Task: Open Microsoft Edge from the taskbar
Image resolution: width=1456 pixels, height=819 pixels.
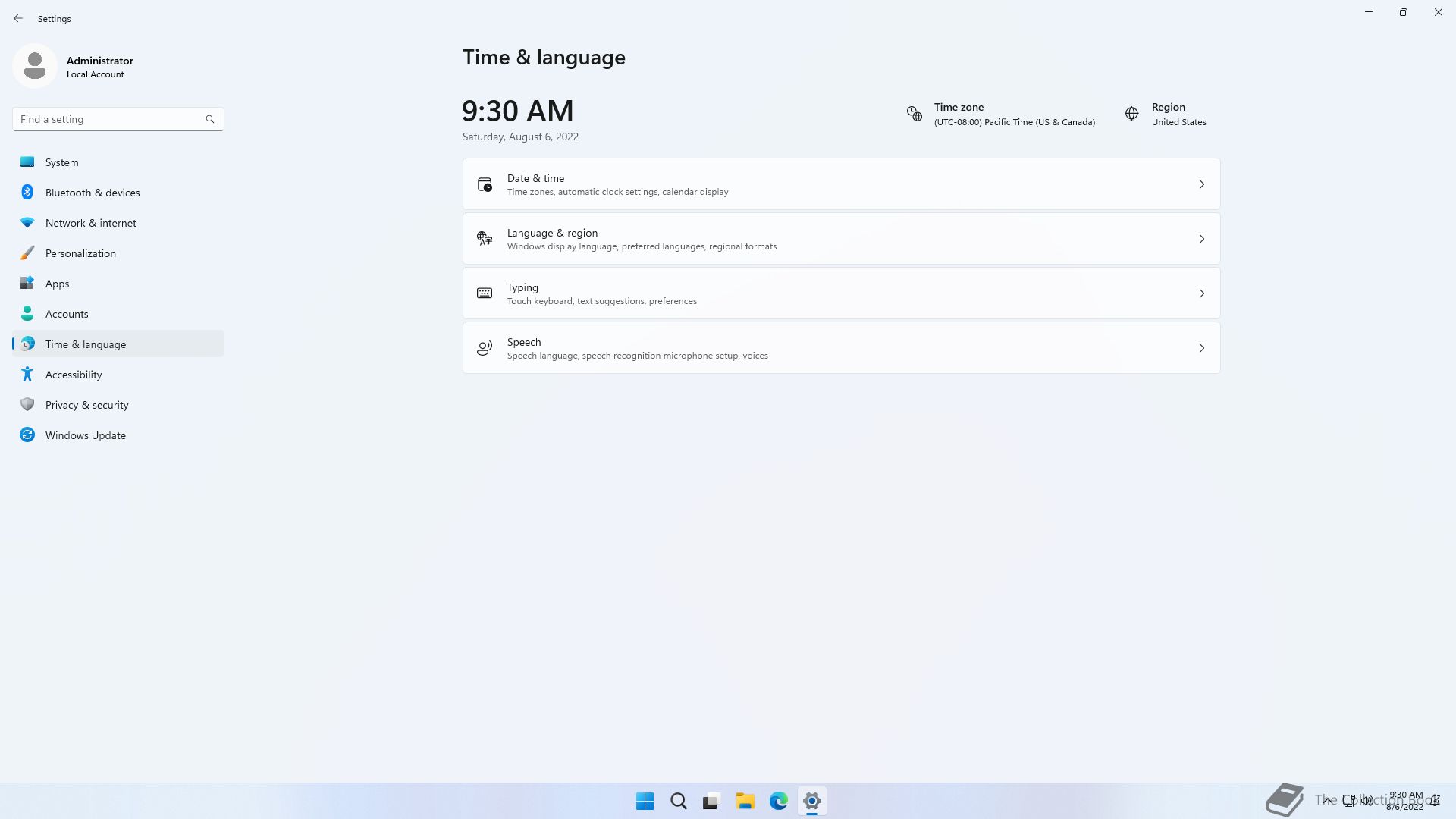Action: click(x=778, y=801)
